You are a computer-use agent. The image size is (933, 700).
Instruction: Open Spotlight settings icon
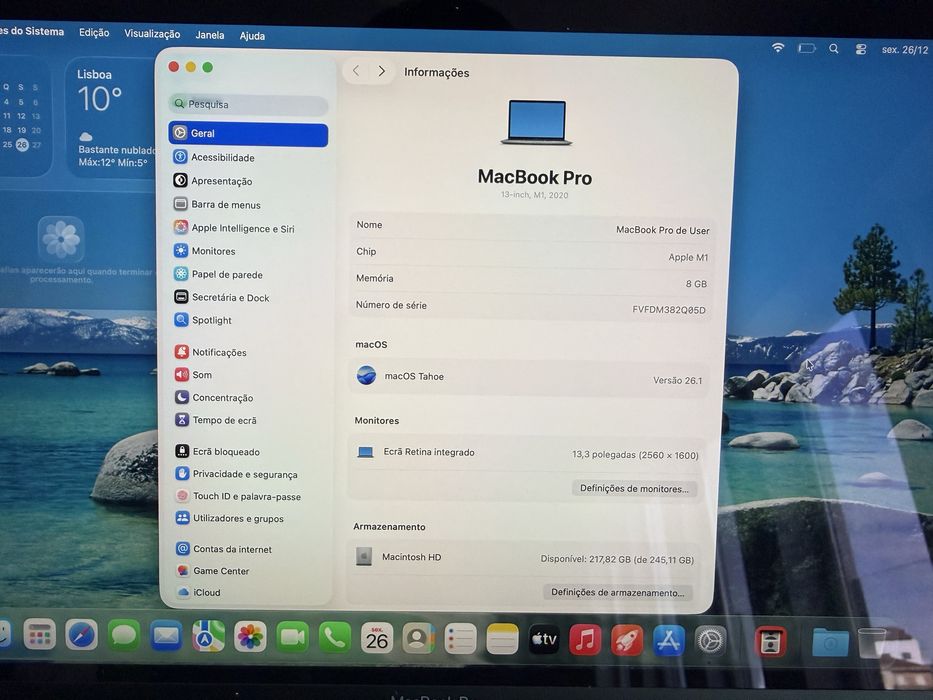tap(181, 320)
